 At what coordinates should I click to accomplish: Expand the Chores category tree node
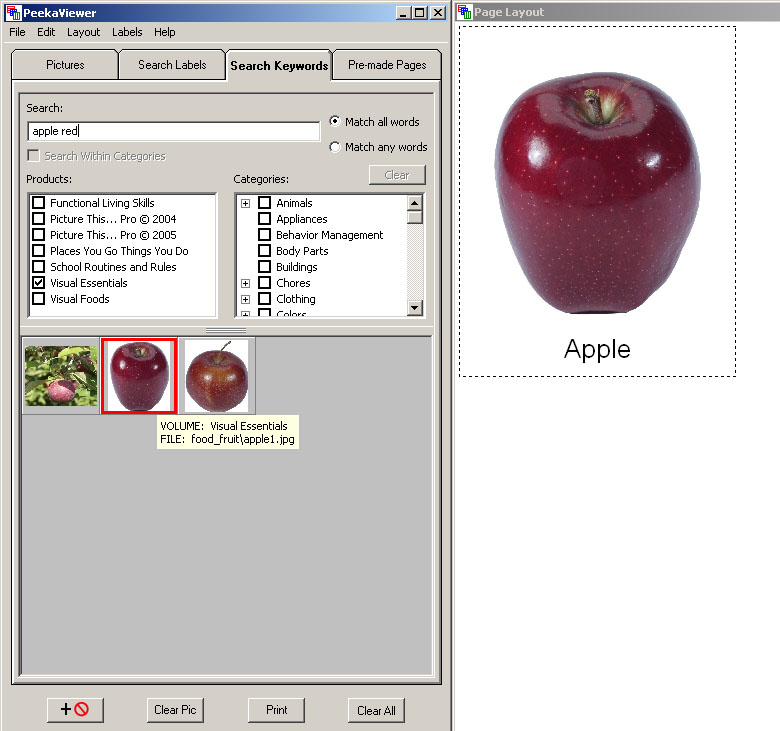(x=245, y=283)
